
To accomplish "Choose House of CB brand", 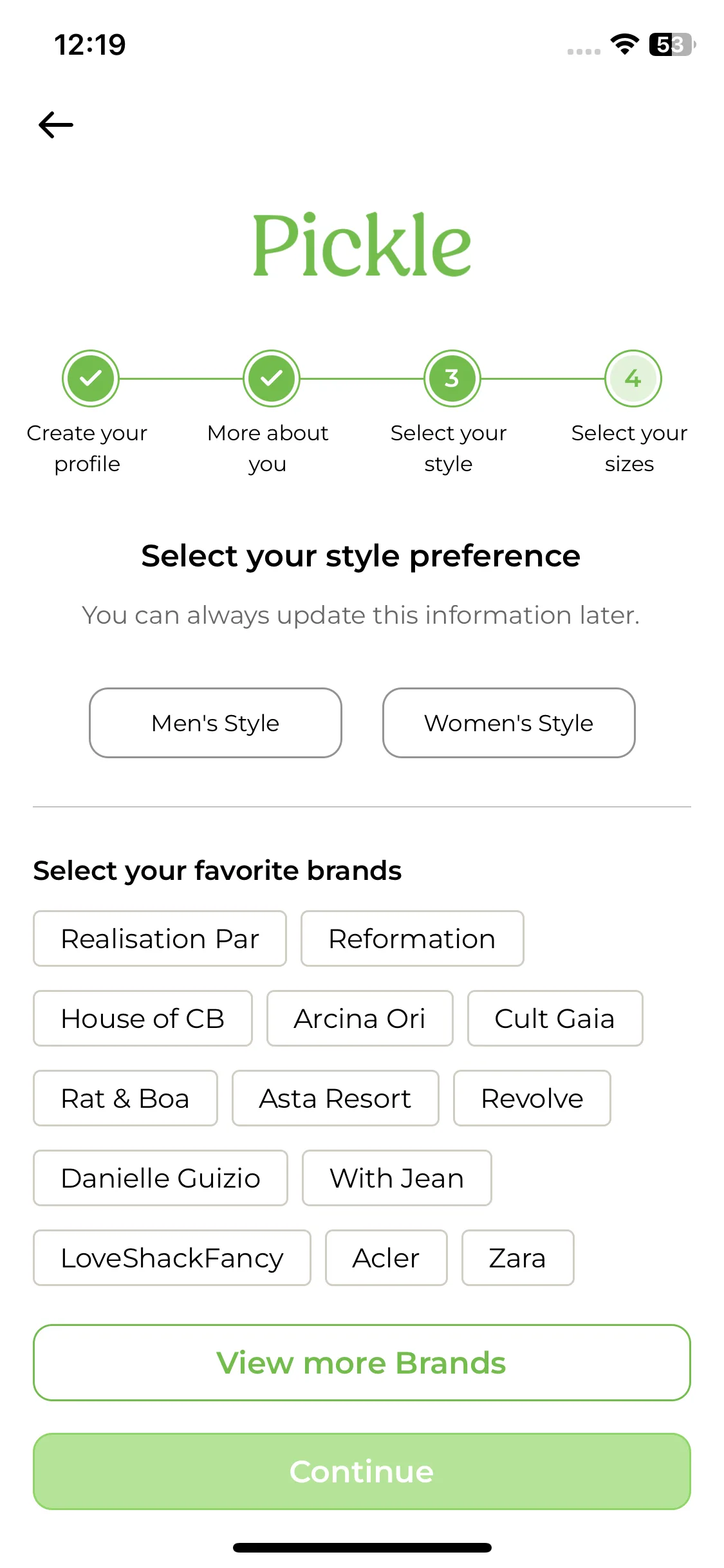I will [x=143, y=1018].
